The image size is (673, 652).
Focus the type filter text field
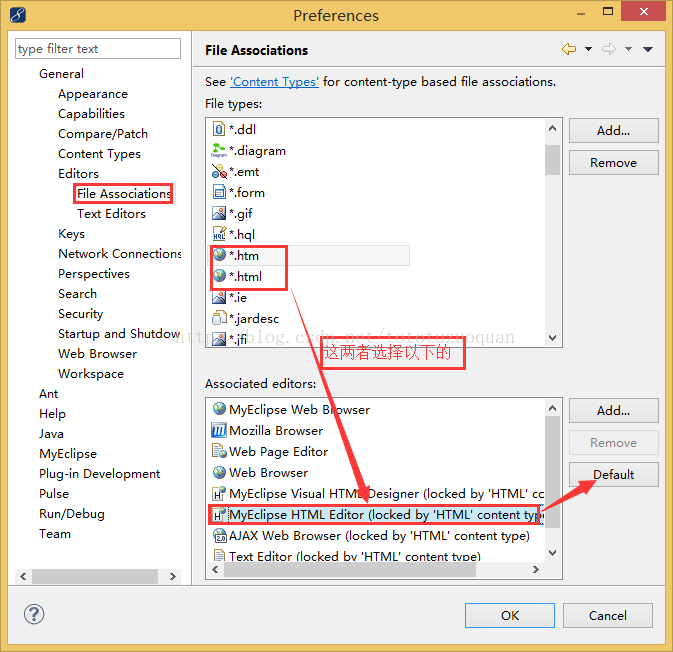(98, 49)
